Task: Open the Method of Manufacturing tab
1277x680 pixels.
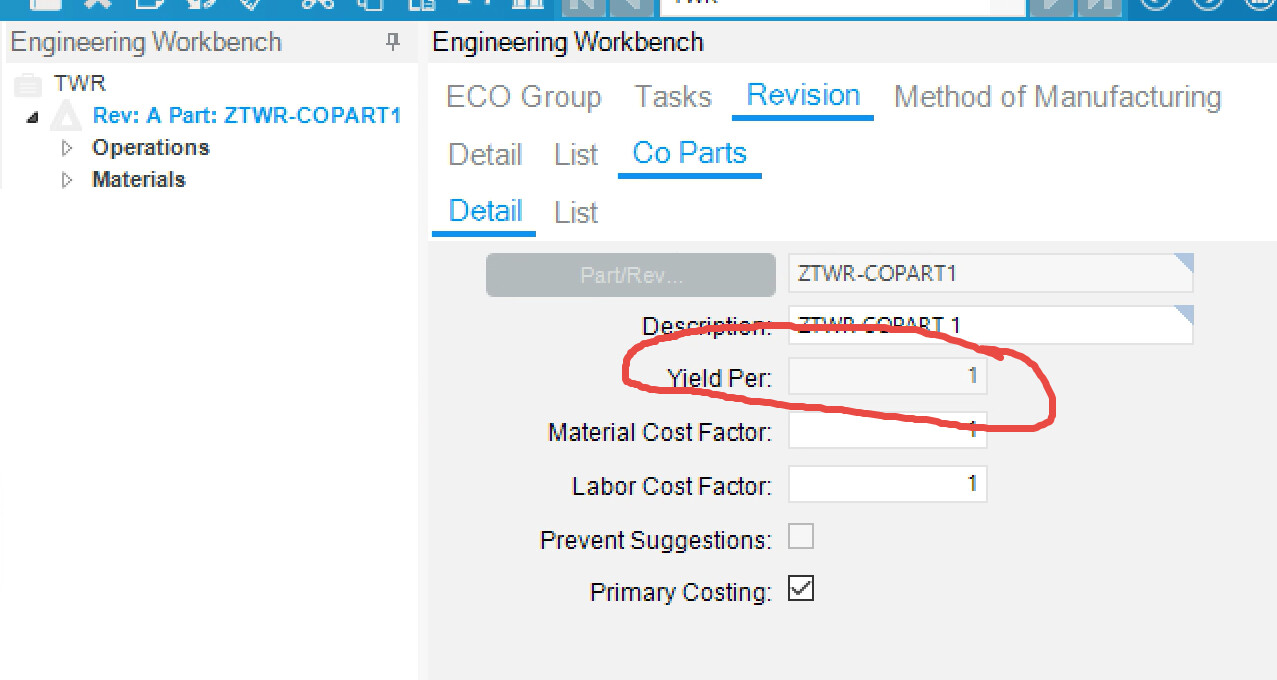Action: click(x=1057, y=97)
